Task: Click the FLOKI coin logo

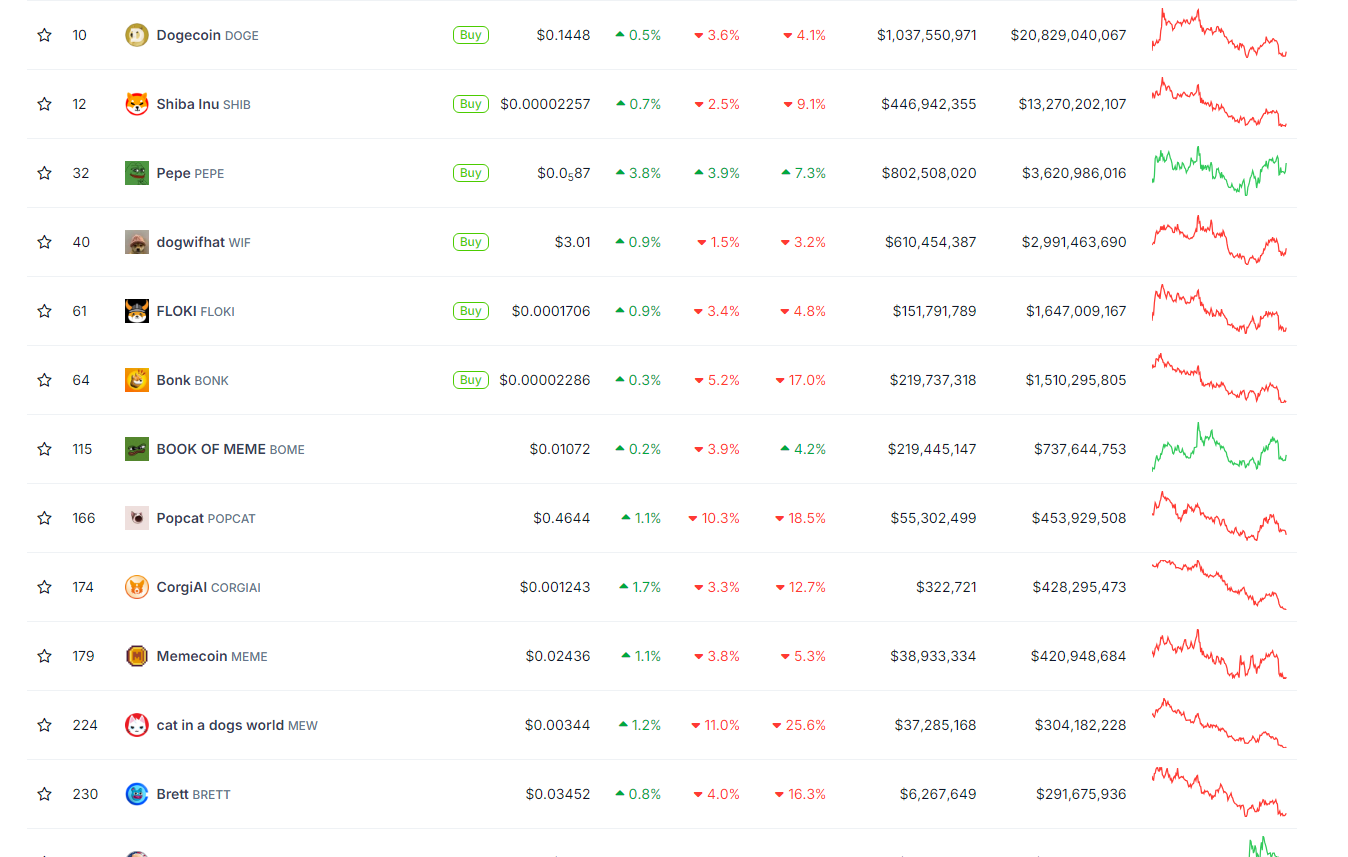Action: [x=136, y=311]
